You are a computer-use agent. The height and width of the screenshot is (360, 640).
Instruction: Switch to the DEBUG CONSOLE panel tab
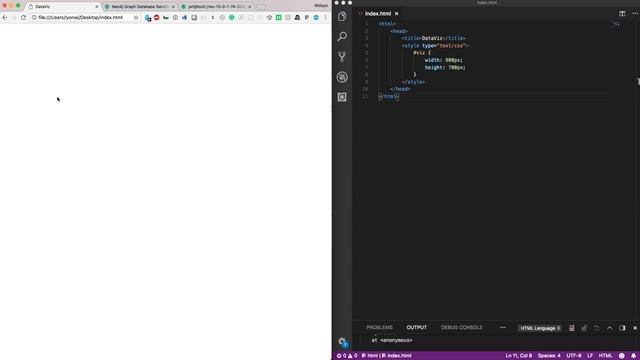(462, 327)
